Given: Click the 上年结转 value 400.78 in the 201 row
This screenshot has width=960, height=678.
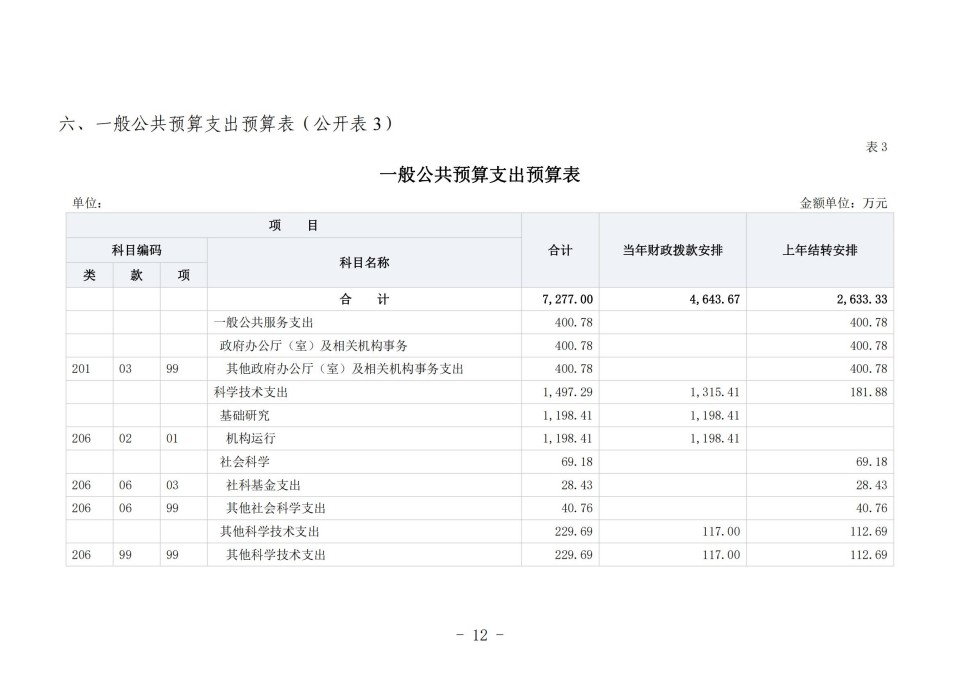Looking at the screenshot, I should pyautogui.click(x=868, y=369).
